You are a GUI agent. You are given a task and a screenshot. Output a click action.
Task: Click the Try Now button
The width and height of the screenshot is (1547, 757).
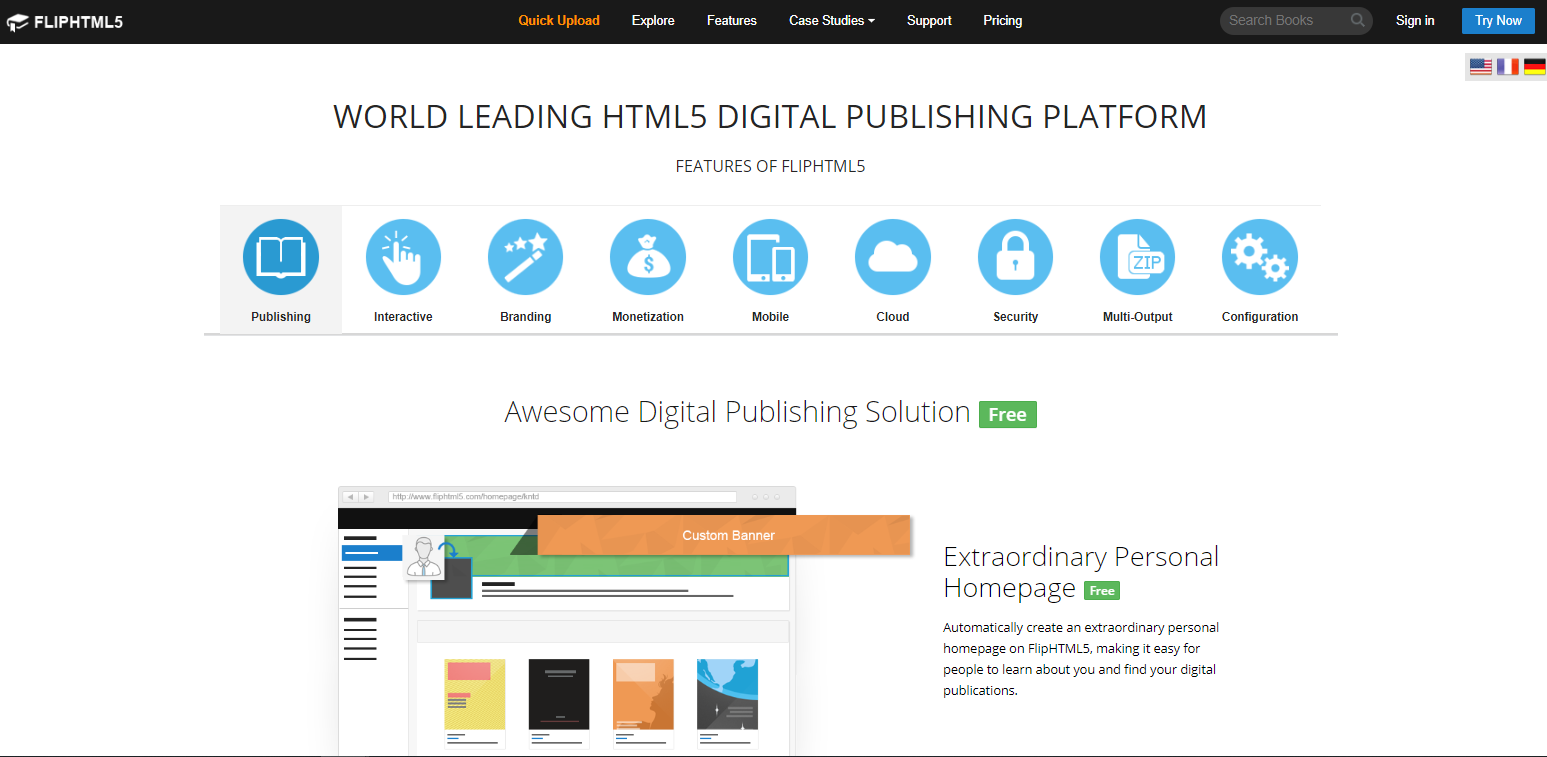coord(1498,20)
